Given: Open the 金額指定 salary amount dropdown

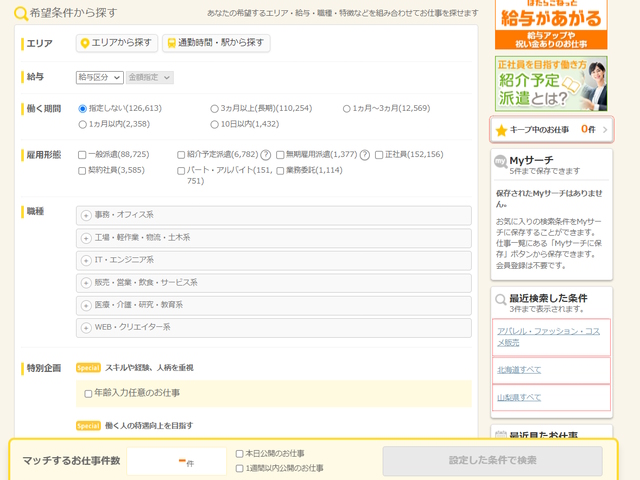Looking at the screenshot, I should [150, 77].
